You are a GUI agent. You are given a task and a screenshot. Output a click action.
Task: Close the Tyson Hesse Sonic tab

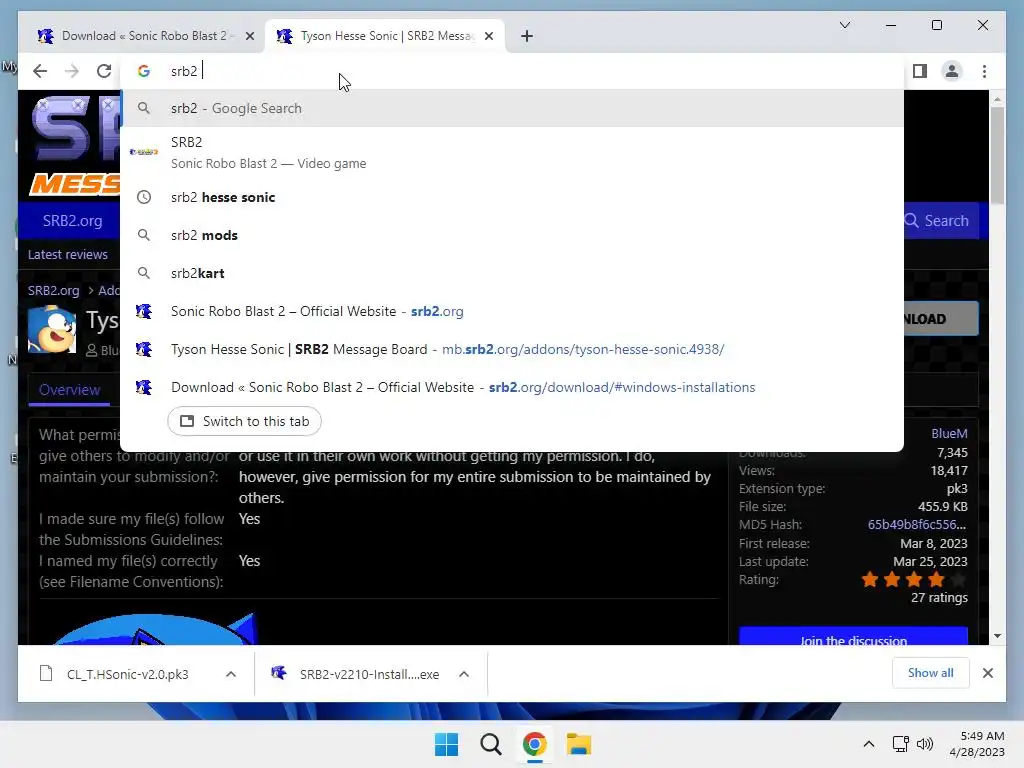[x=489, y=36]
